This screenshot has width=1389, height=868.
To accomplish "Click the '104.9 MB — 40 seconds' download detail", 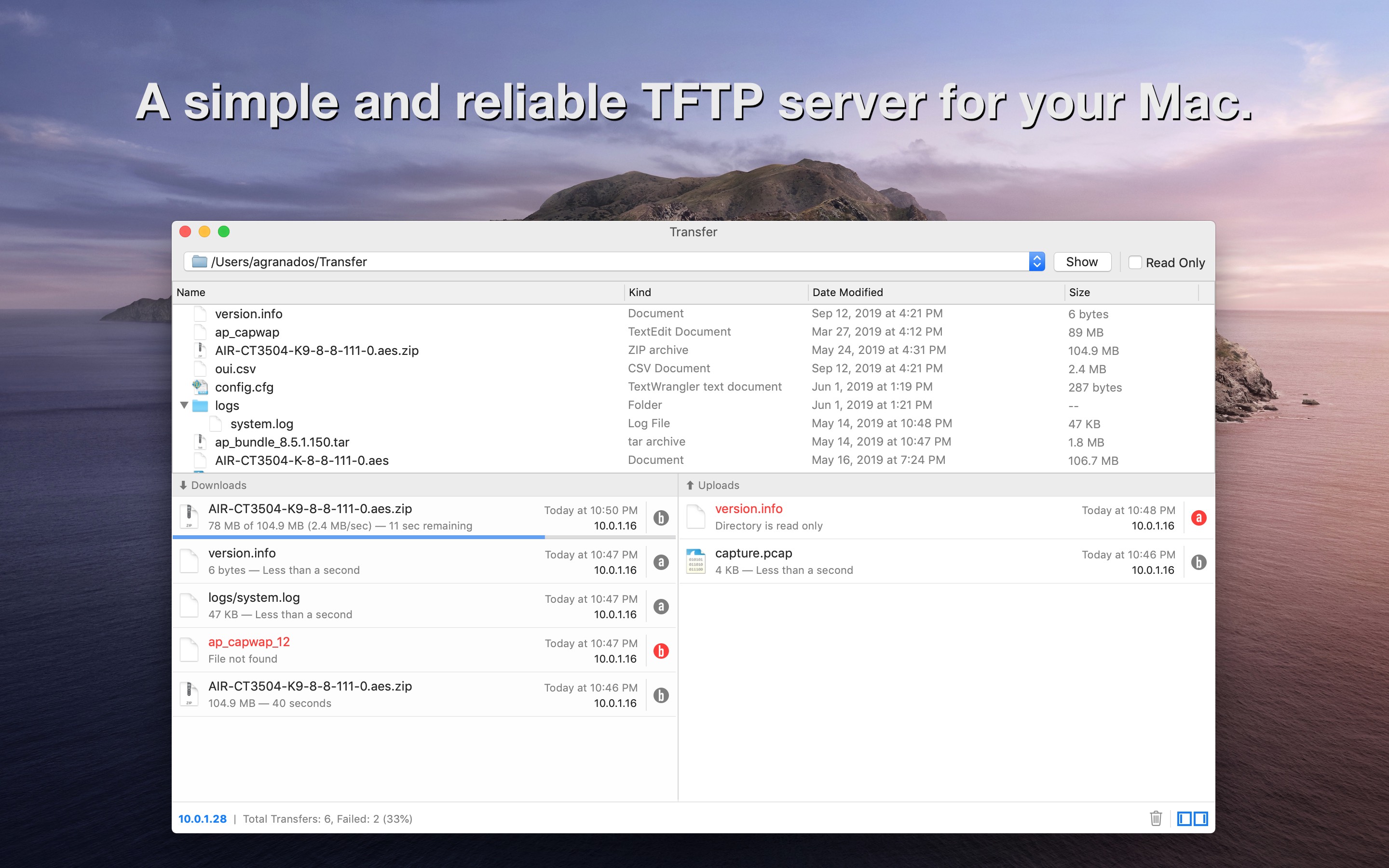I will [269, 703].
